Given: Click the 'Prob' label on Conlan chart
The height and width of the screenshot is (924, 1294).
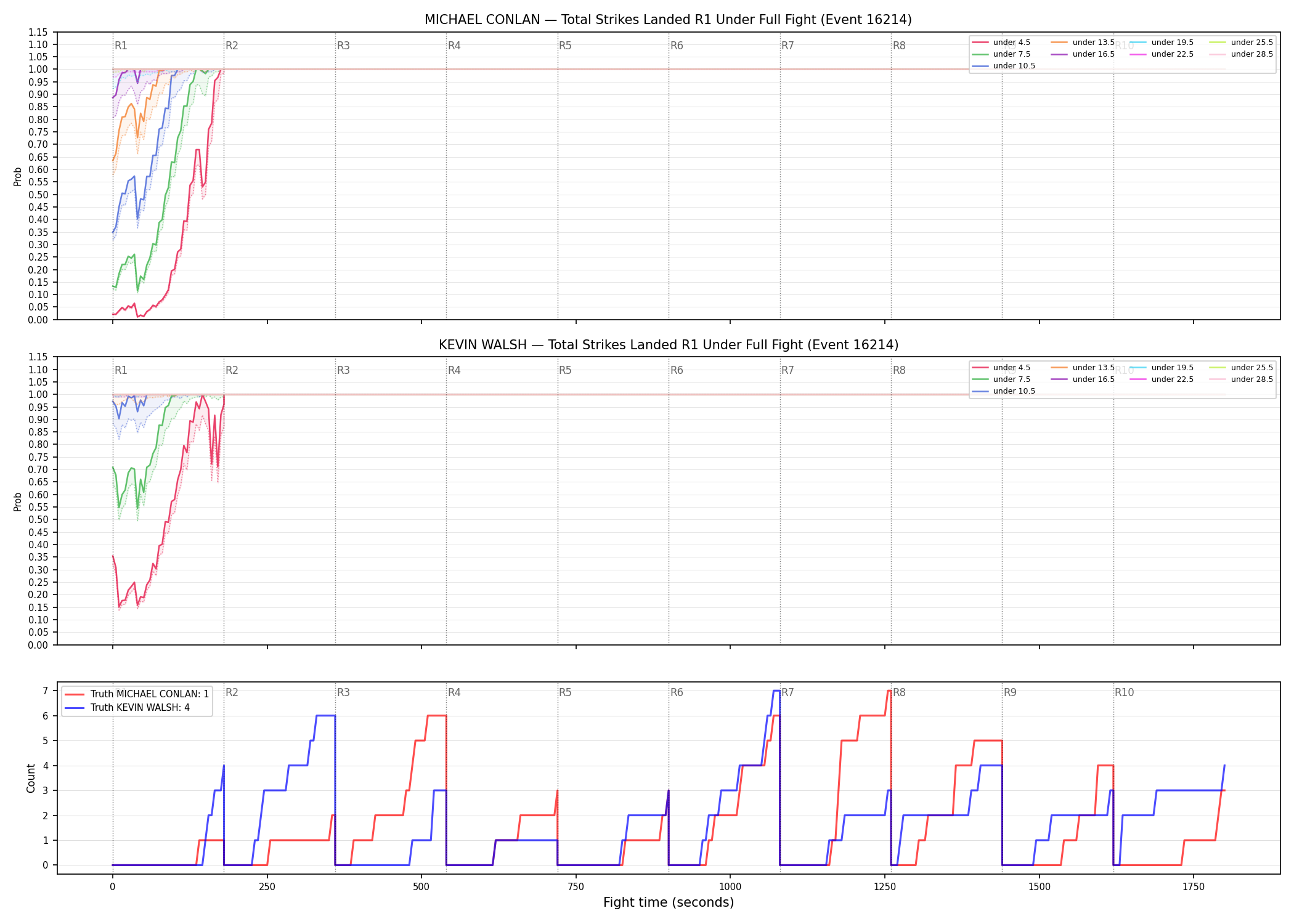Looking at the screenshot, I should [x=18, y=177].
